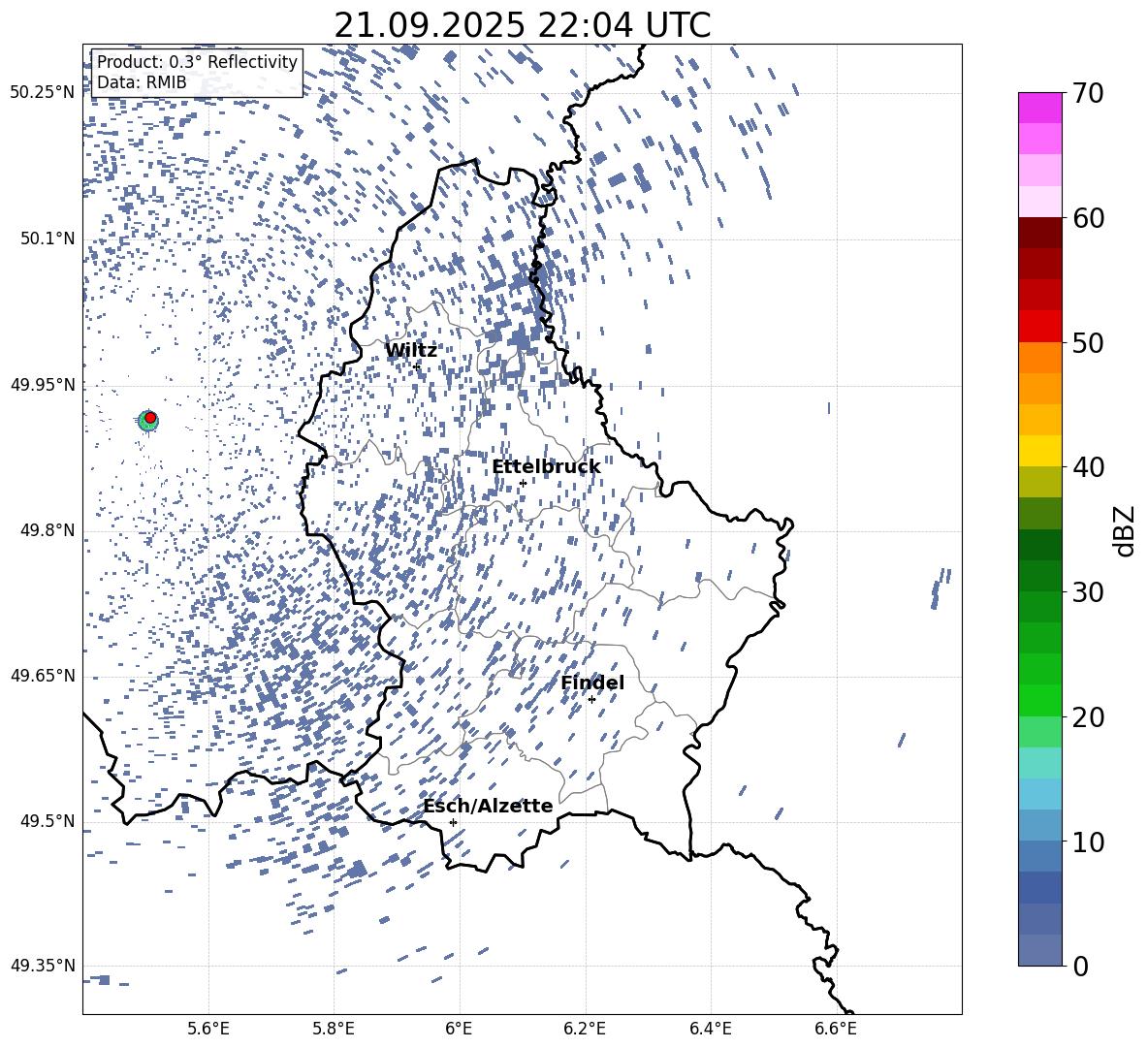Click the 6.6°E longitude label
This screenshot has width=1148, height=1048.
coord(836,1029)
